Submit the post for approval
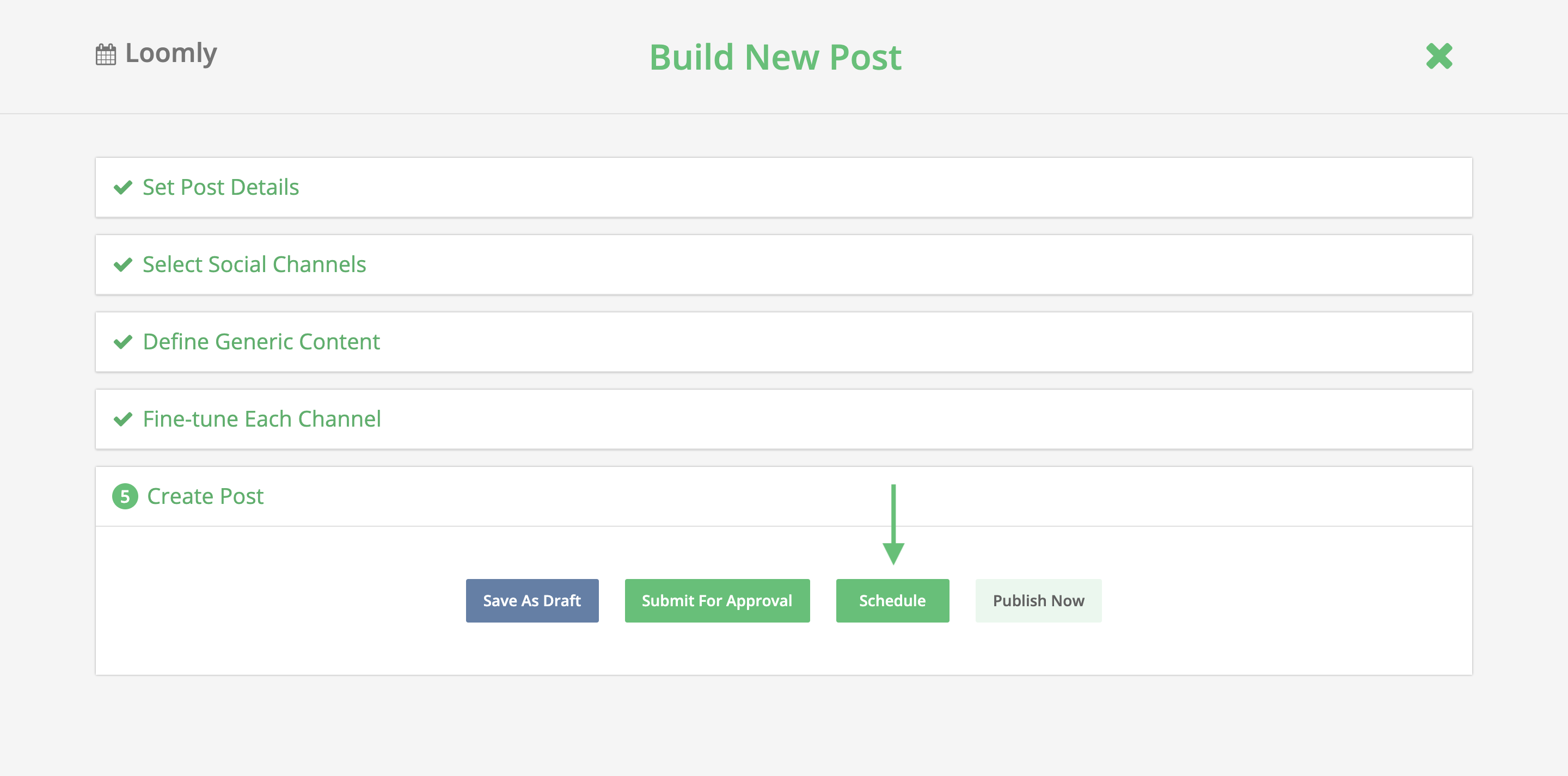Screen dimensions: 1568x776 [717, 601]
